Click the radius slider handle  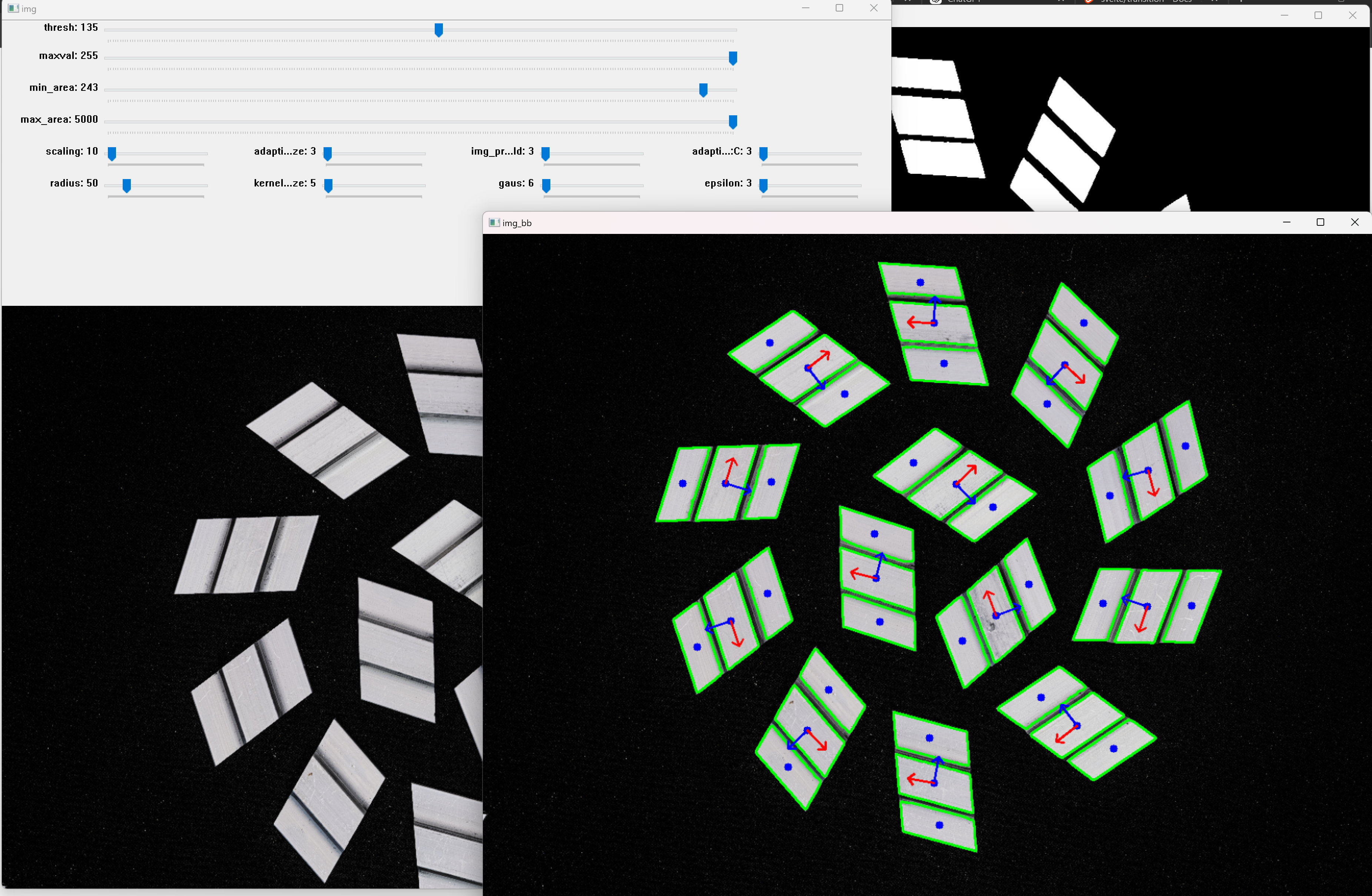[127, 185]
